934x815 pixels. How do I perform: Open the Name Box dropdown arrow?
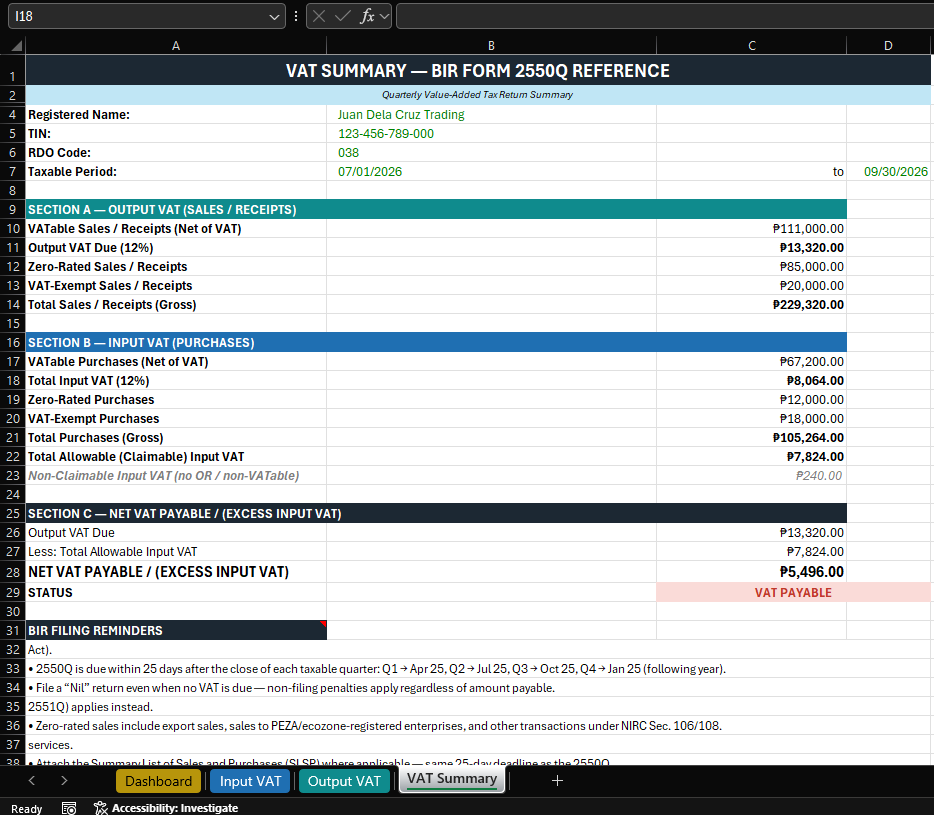coord(274,17)
